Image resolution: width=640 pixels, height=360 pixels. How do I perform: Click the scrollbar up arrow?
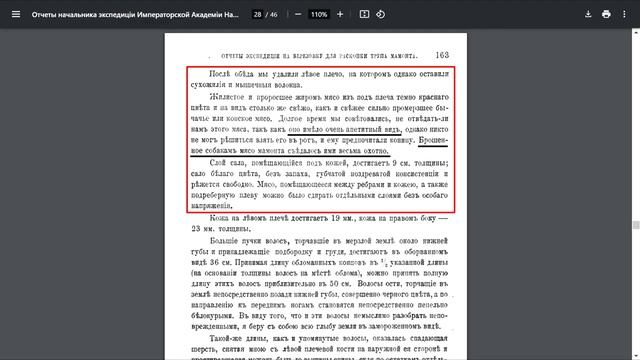point(636,32)
